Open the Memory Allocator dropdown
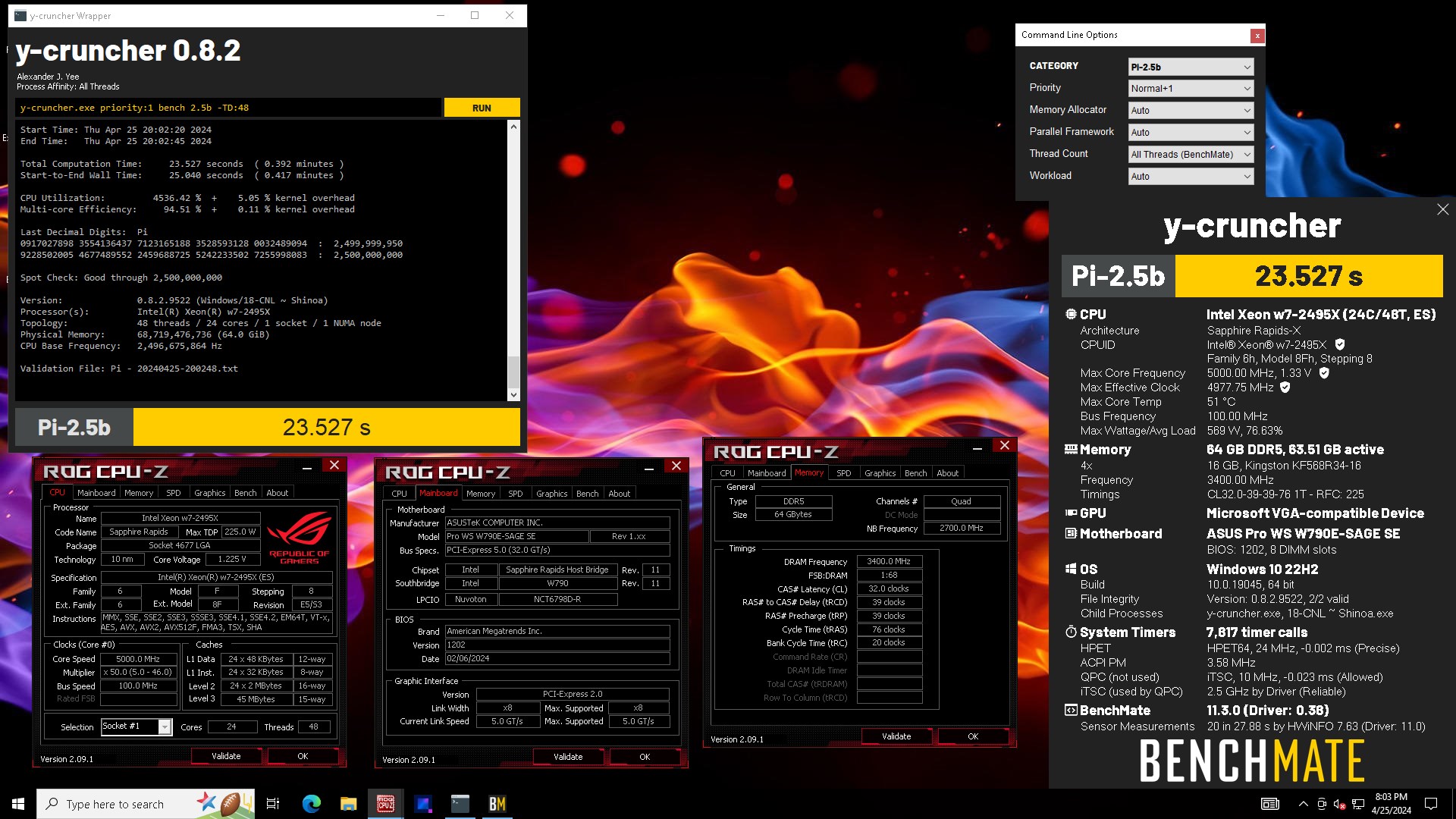Image resolution: width=1456 pixels, height=819 pixels. point(1191,111)
